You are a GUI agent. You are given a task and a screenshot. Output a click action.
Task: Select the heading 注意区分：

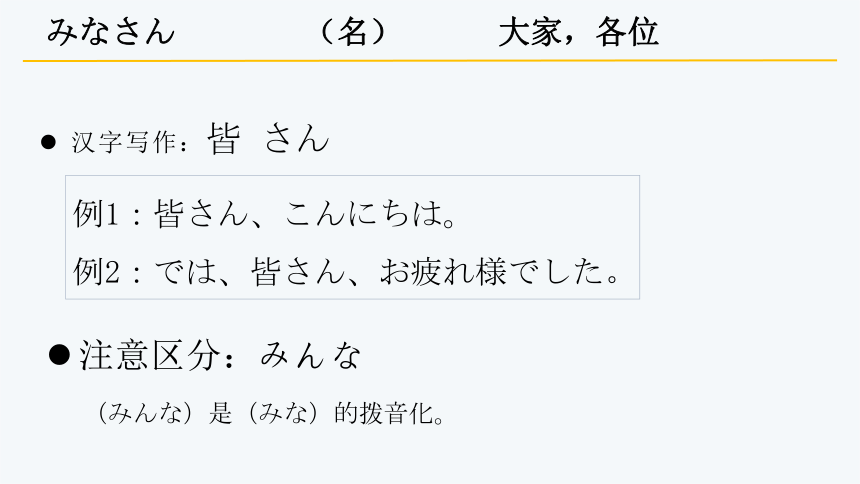click(157, 355)
